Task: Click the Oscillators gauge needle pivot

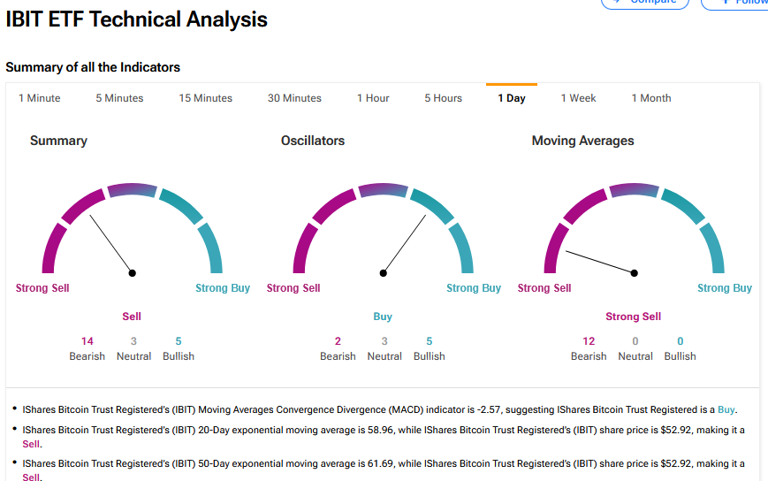Action: tap(383, 272)
